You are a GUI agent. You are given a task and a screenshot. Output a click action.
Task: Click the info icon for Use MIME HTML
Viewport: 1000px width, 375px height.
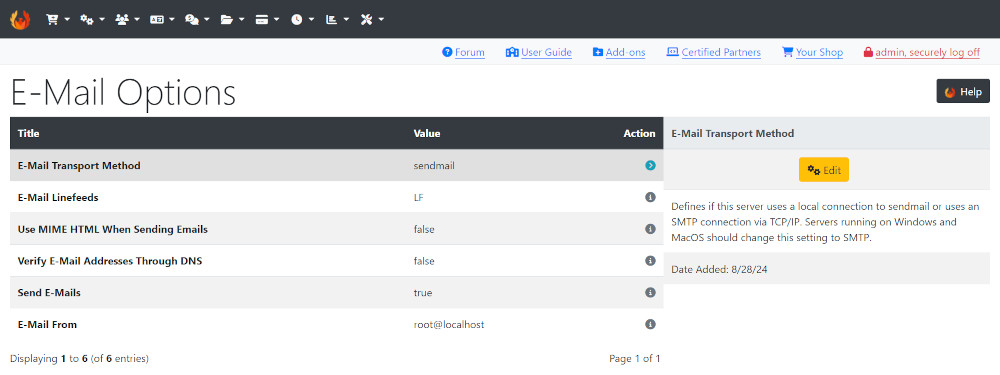[x=650, y=229]
